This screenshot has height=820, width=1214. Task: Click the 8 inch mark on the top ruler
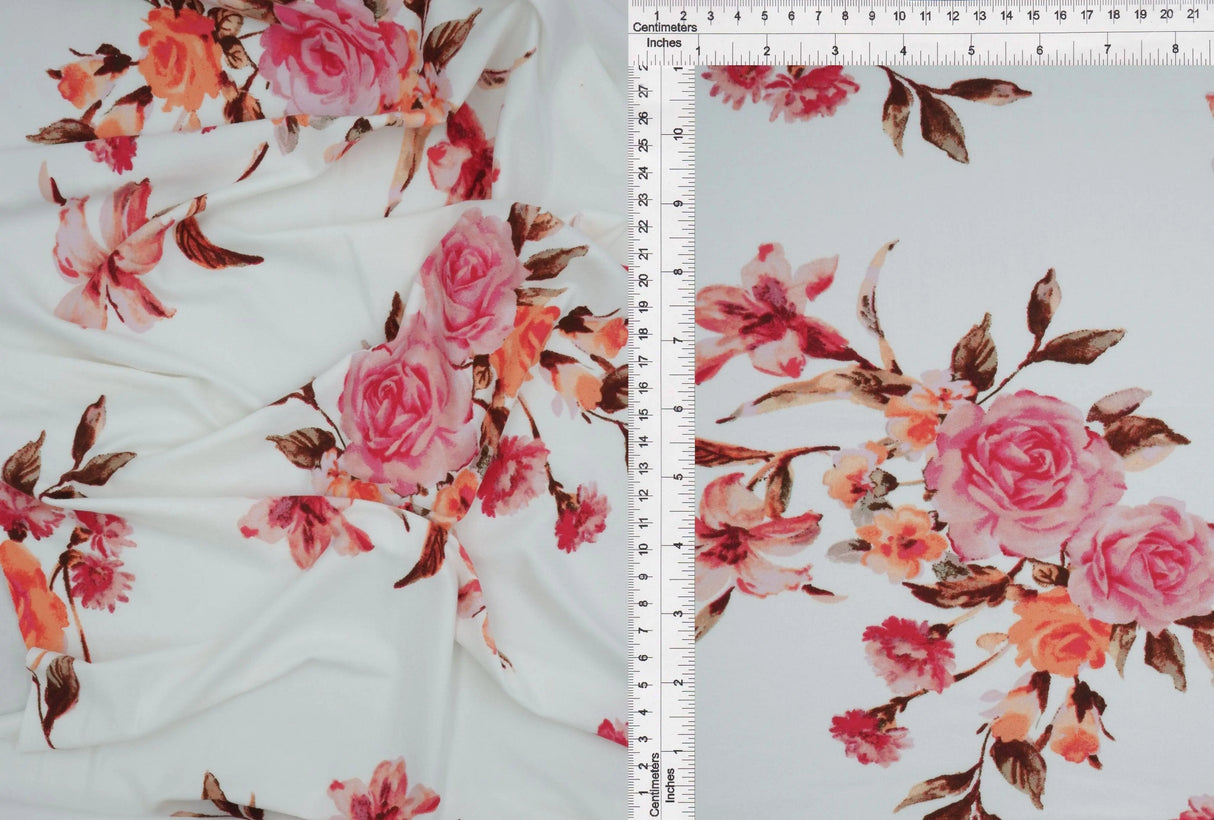pyautogui.click(x=1175, y=50)
